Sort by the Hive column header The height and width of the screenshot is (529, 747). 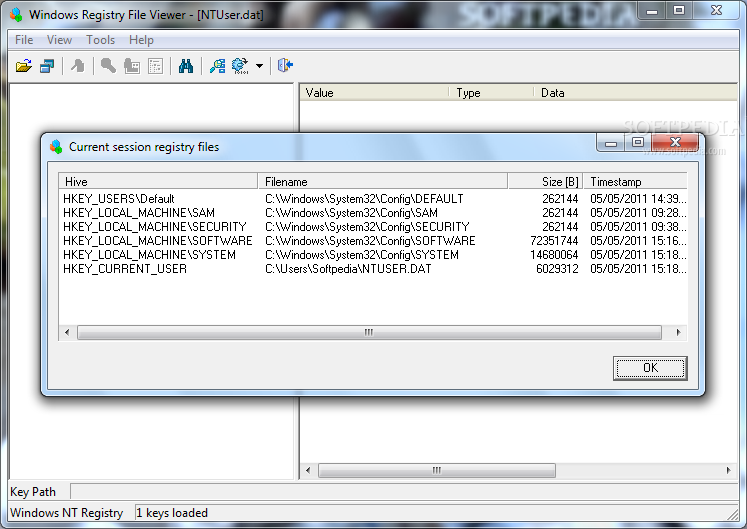pyautogui.click(x=158, y=182)
